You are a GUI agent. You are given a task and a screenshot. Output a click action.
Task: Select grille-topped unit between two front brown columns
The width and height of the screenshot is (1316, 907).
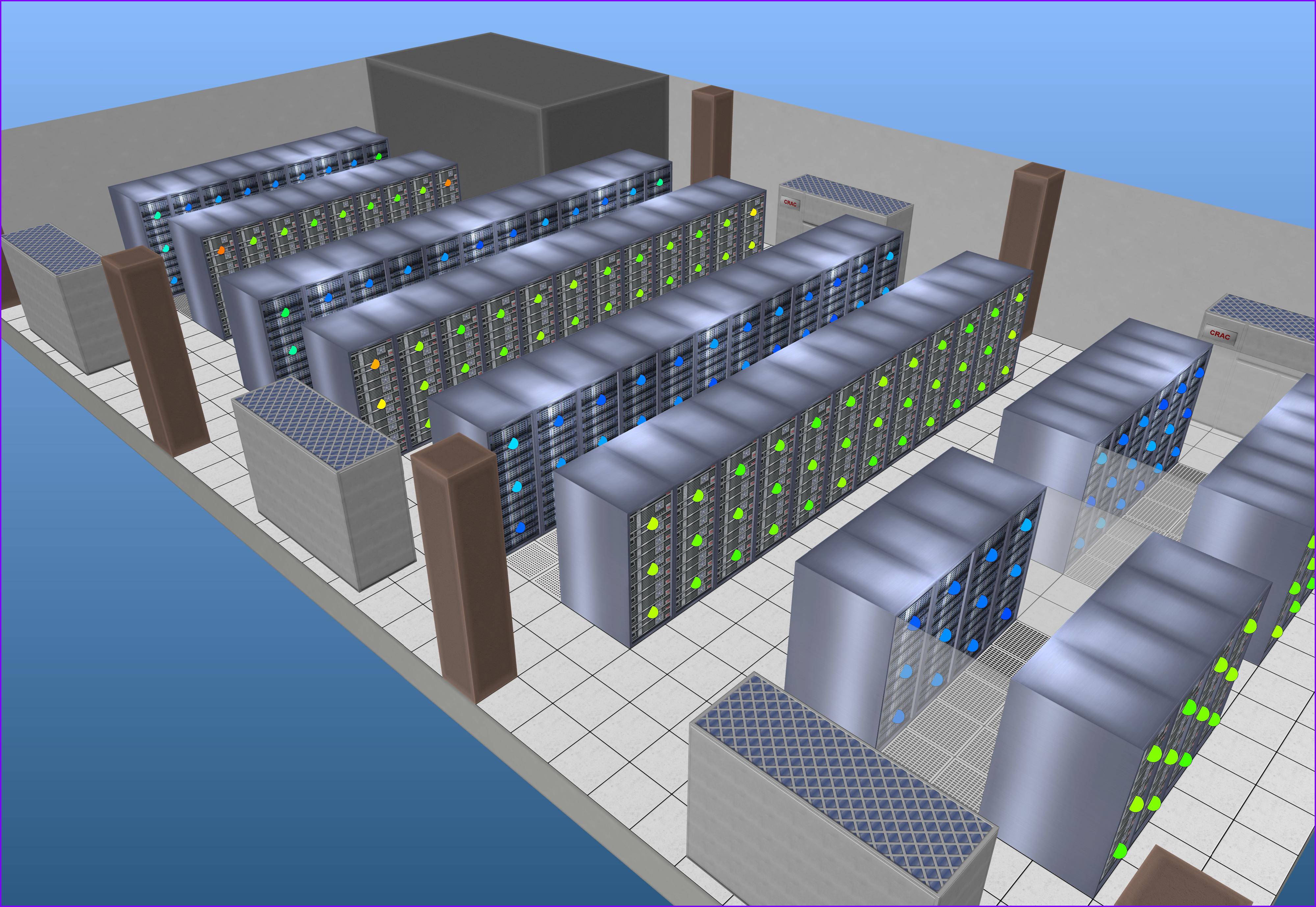click(324, 483)
